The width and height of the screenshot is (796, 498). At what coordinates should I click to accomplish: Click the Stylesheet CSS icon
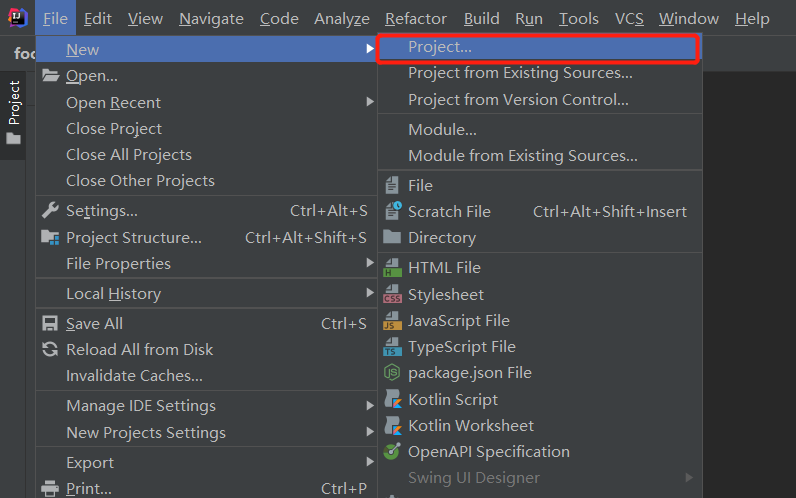coord(392,295)
